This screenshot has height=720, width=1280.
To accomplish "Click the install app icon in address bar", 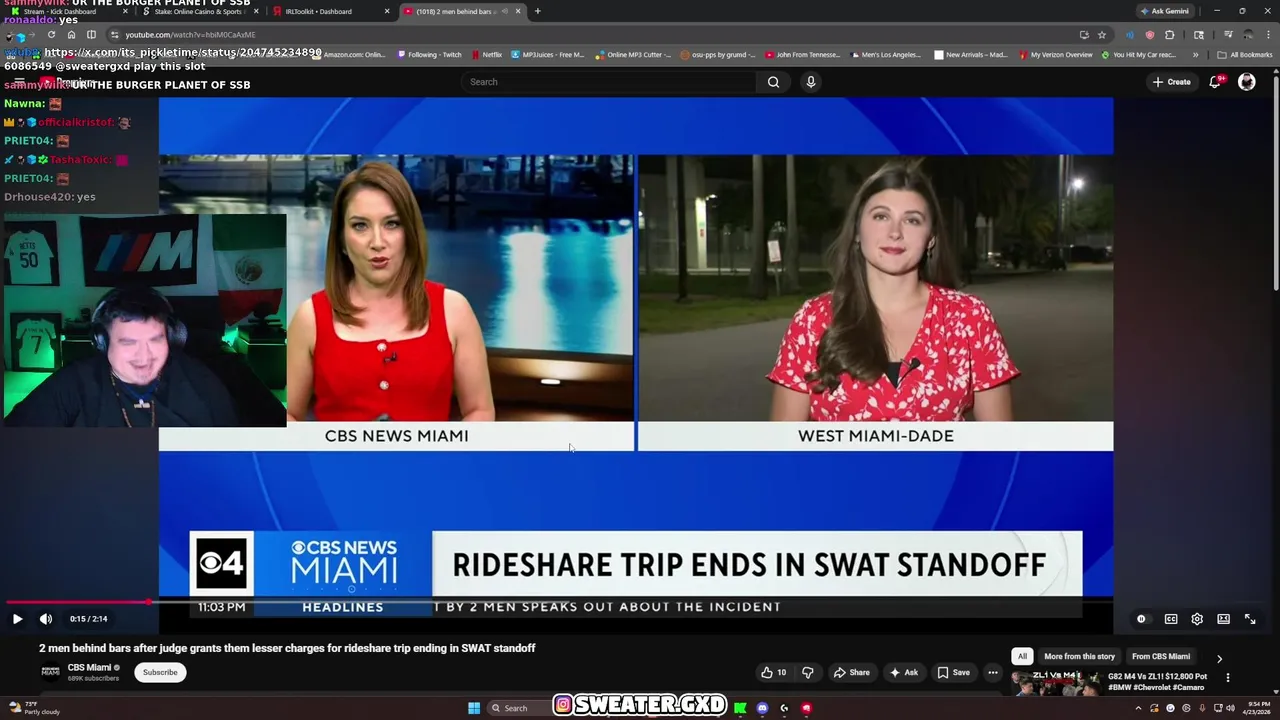I will pyautogui.click(x=1084, y=35).
